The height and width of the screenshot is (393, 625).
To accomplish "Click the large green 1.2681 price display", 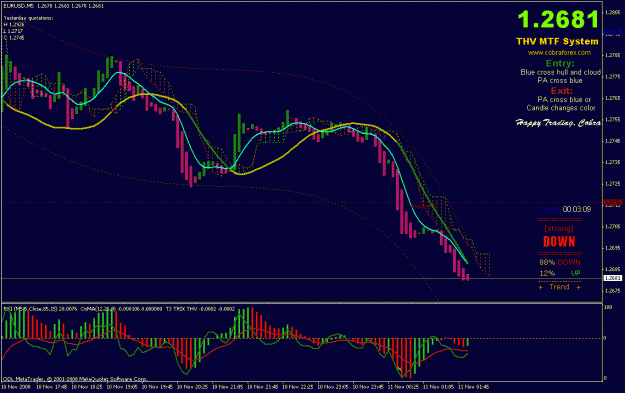I will 558,20.
